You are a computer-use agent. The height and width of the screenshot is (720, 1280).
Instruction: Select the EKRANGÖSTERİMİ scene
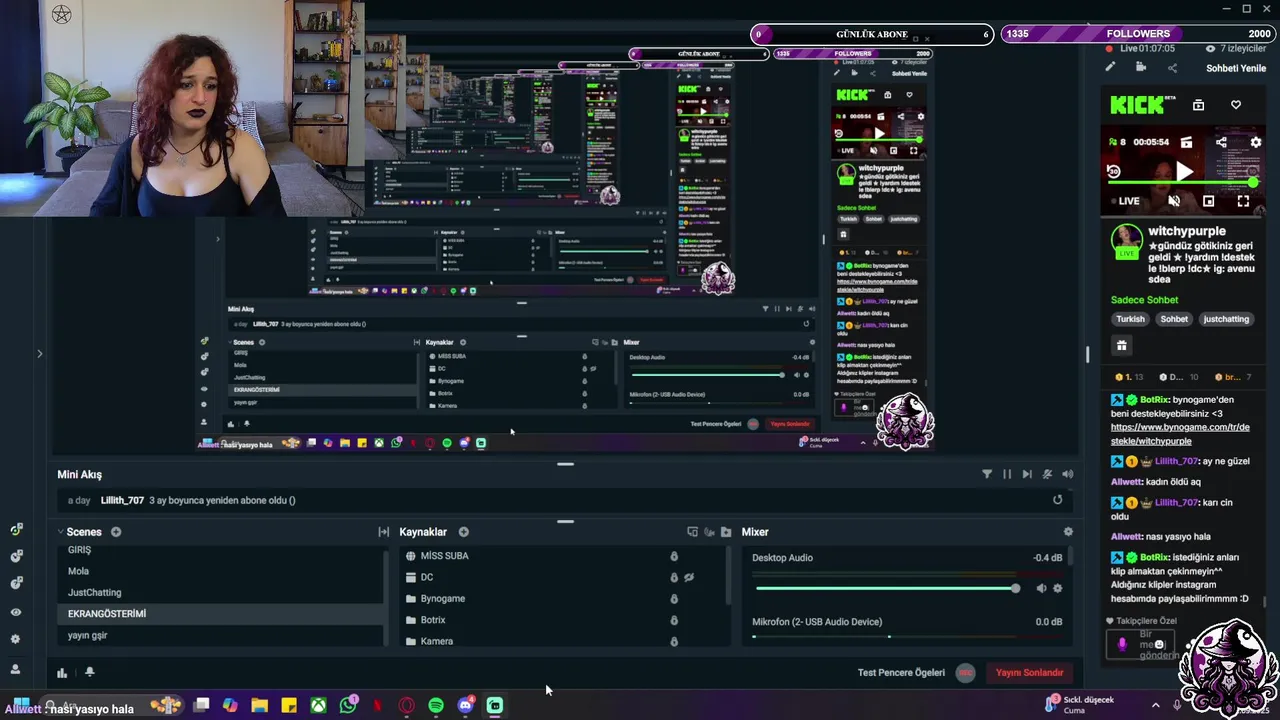(x=107, y=613)
